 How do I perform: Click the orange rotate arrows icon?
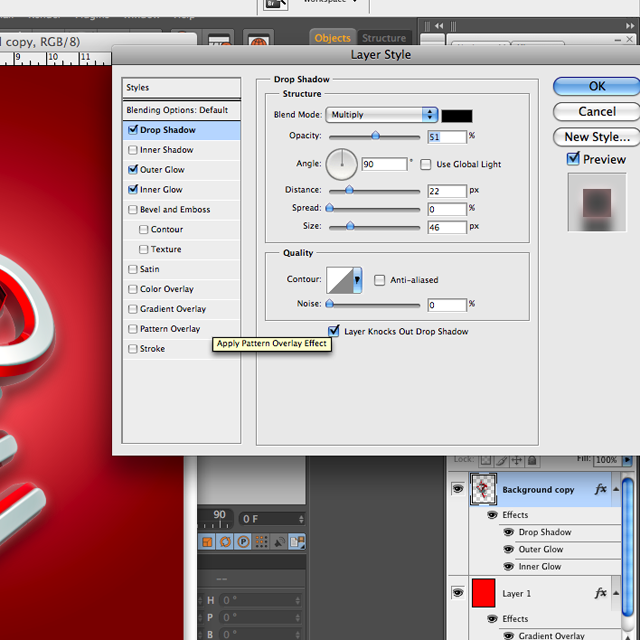pyautogui.click(x=225, y=542)
